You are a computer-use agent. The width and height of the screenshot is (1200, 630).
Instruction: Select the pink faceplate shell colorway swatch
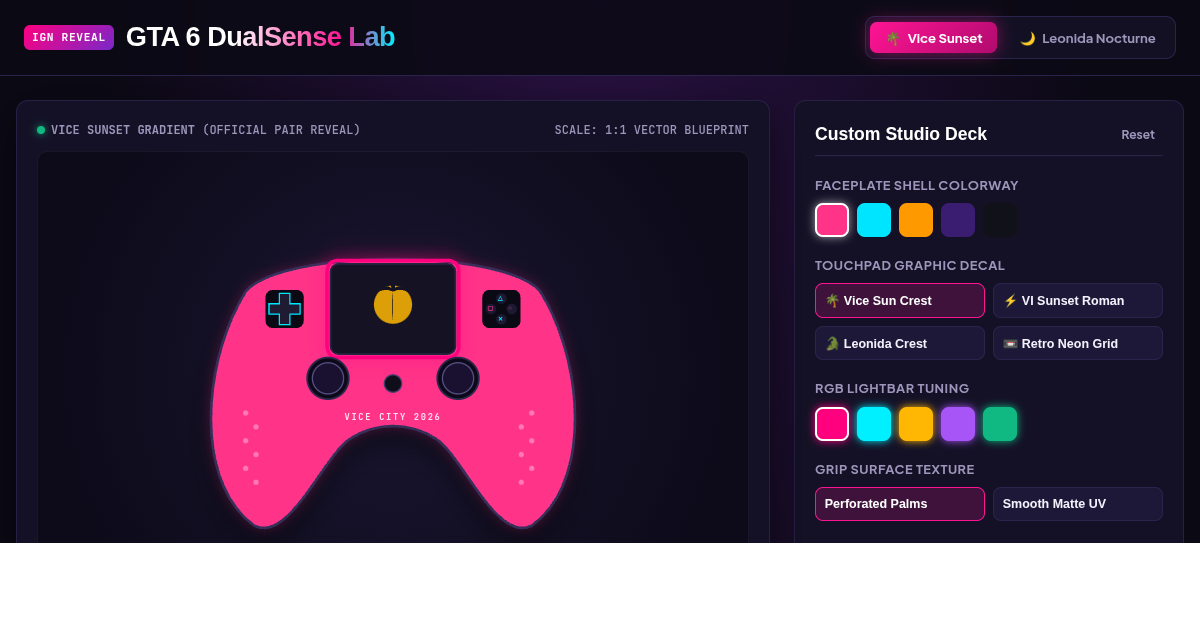pyautogui.click(x=832, y=220)
